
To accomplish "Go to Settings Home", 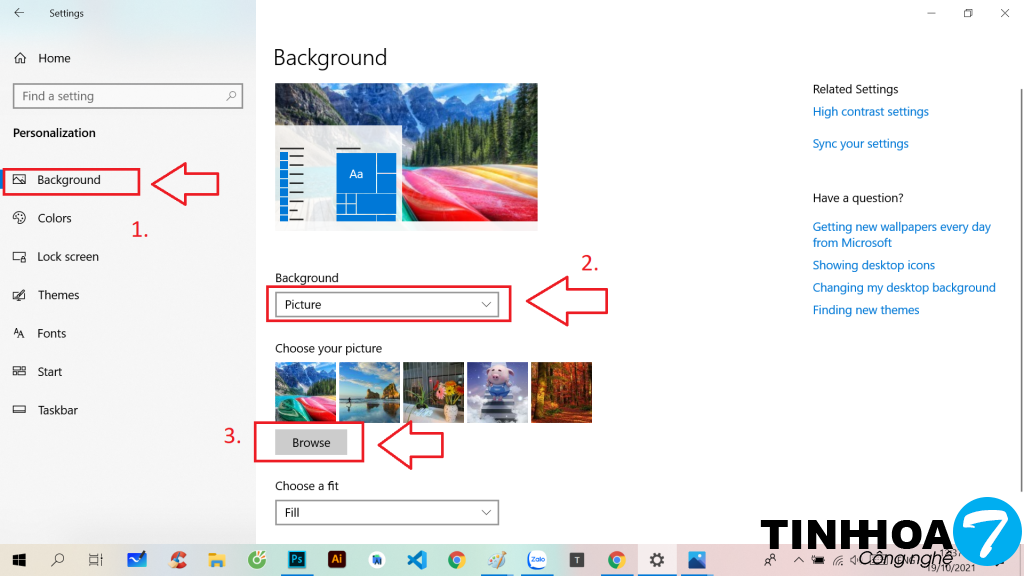I will pos(54,58).
